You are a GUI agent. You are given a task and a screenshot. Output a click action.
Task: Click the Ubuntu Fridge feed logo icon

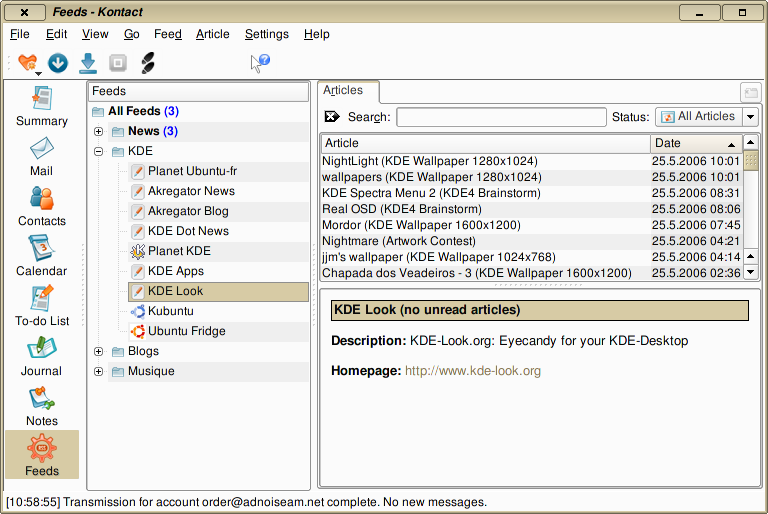click(138, 331)
